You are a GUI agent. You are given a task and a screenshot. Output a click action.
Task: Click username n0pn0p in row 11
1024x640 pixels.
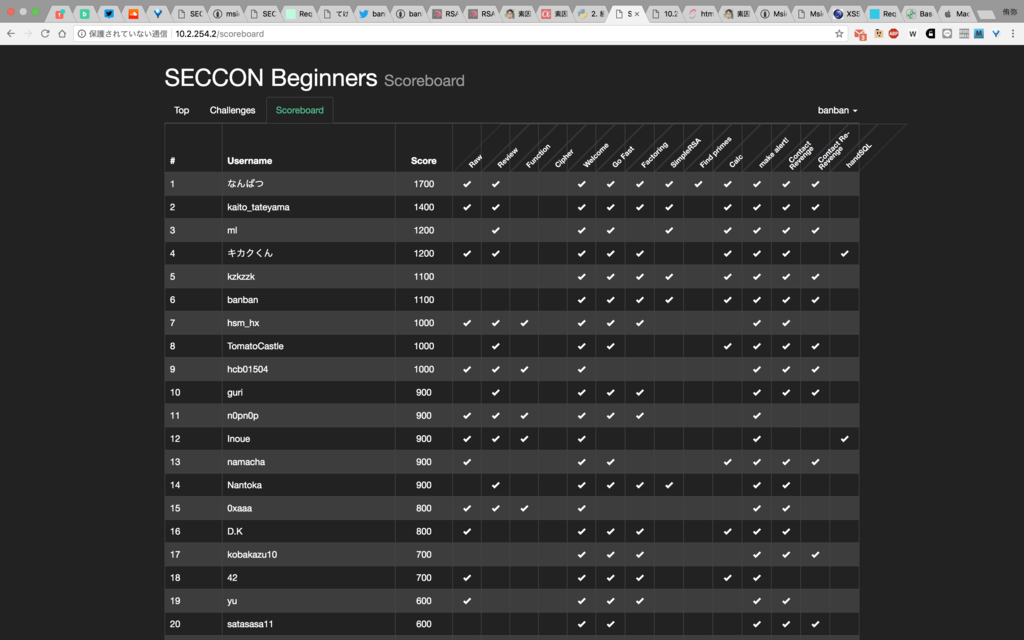click(x=242, y=415)
